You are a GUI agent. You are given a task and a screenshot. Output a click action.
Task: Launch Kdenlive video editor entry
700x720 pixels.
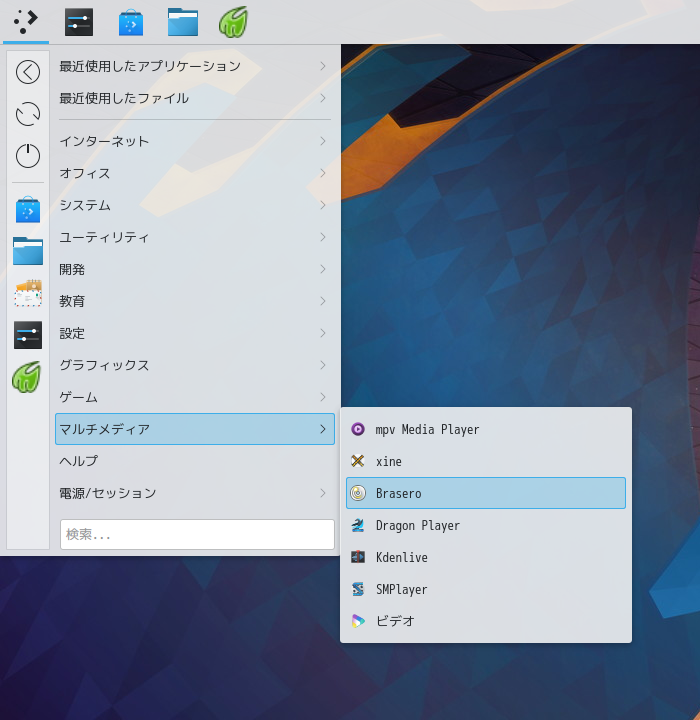click(486, 557)
